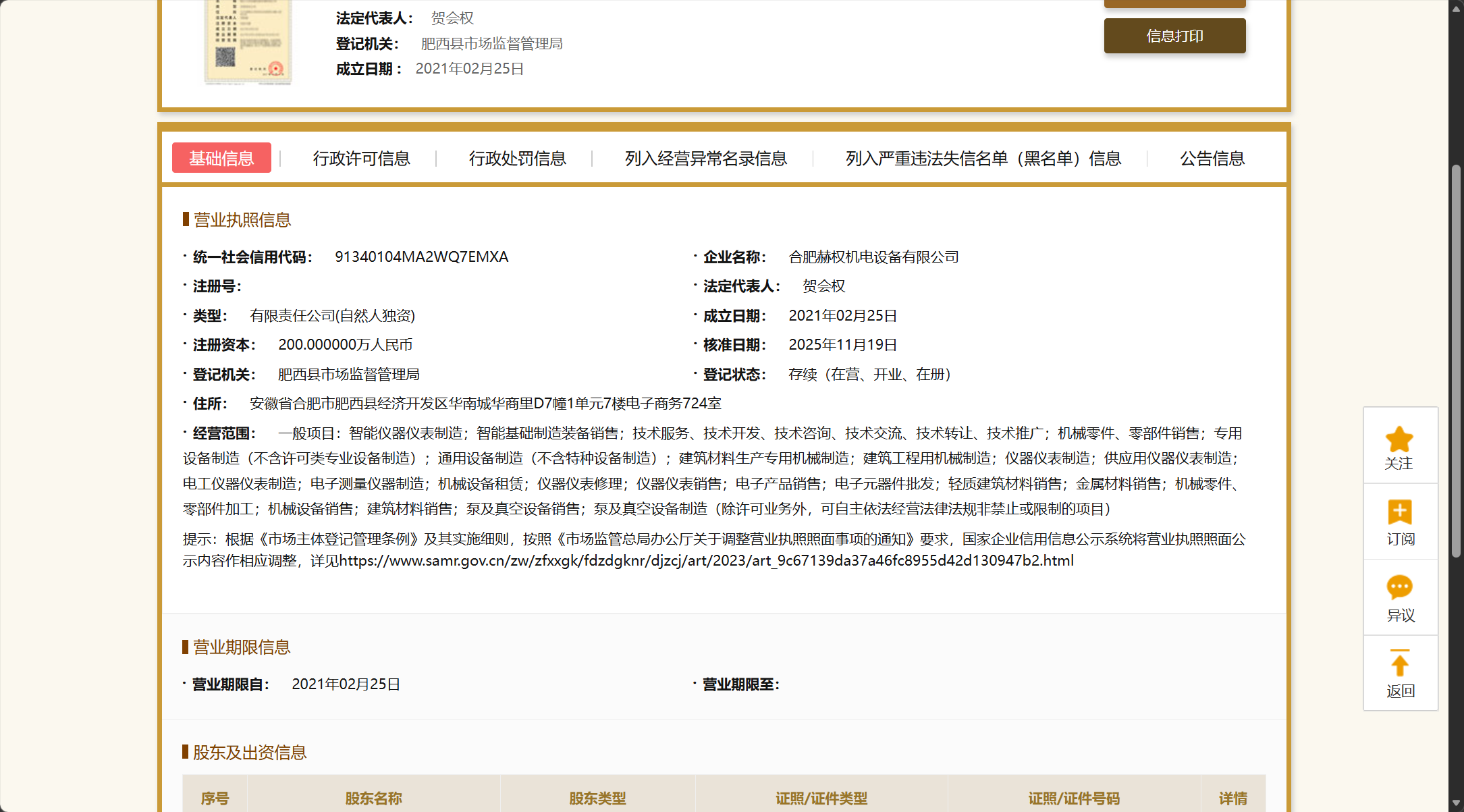Click the 订阅 subscribe plus icon

[x=1399, y=512]
